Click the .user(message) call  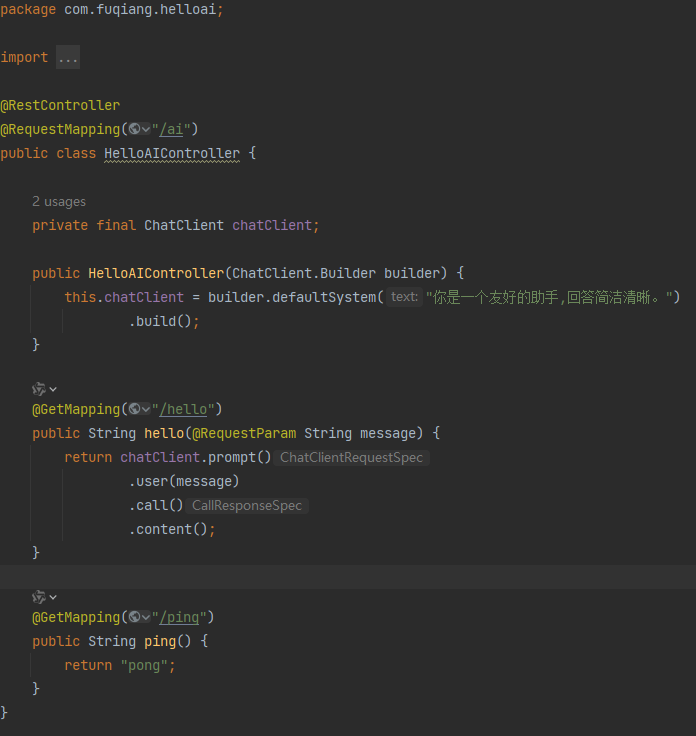point(184,481)
